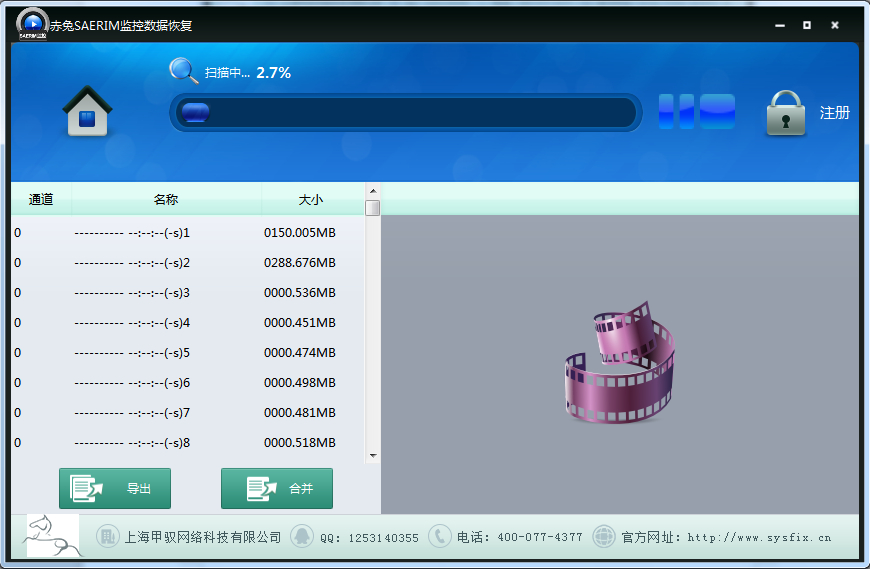Click the file list scroll-down arrow
870x569 pixels.
[373, 455]
